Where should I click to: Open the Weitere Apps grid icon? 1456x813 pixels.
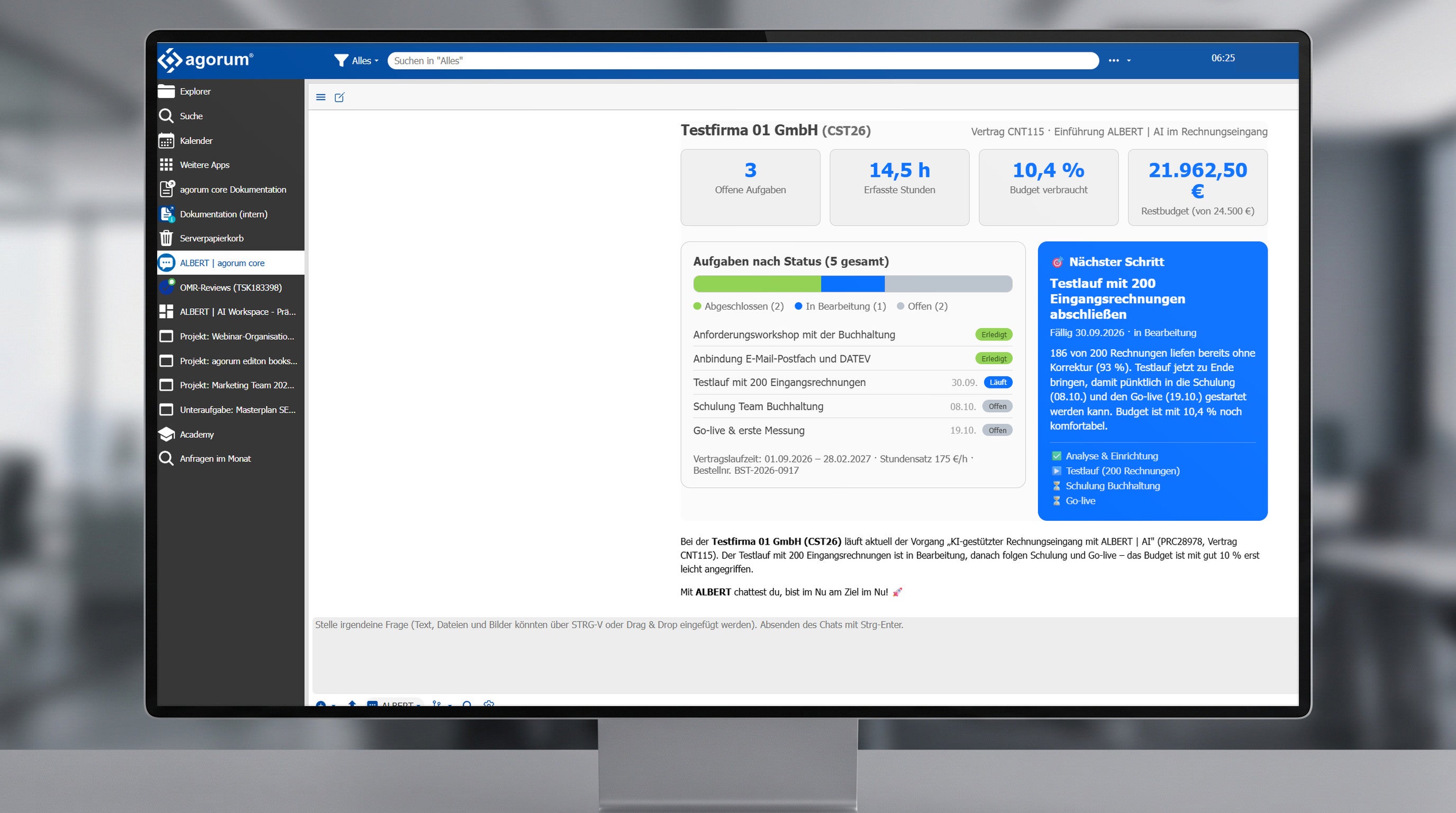(166, 165)
